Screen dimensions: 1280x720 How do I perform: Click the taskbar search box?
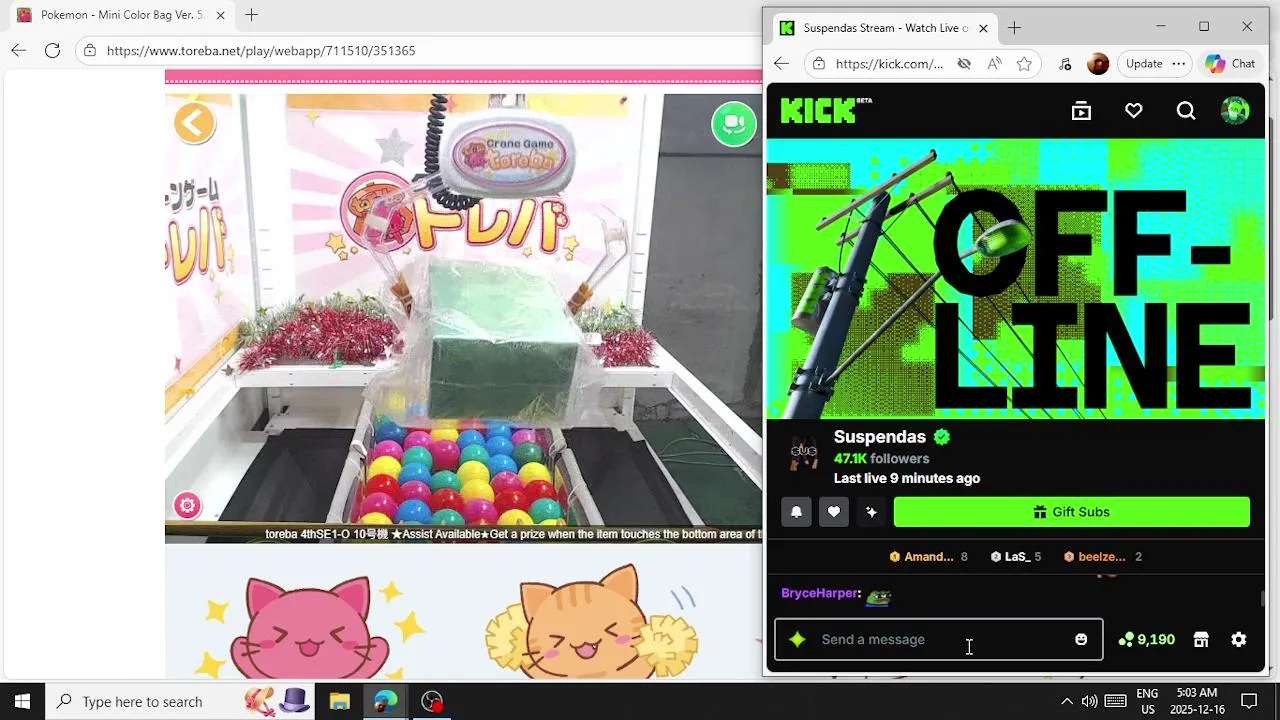coord(180,701)
